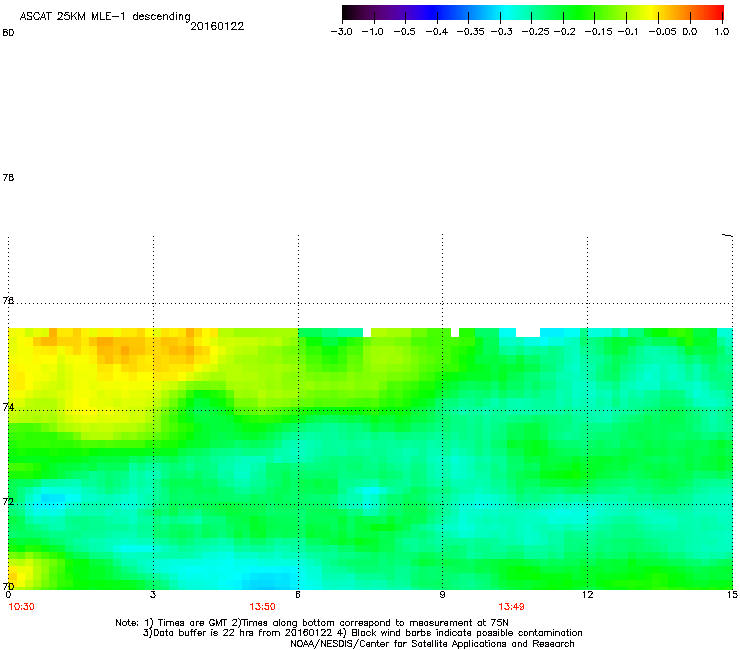Click the note line "Data buffer is 22 hrs"
The image size is (740, 650).
pos(362,633)
